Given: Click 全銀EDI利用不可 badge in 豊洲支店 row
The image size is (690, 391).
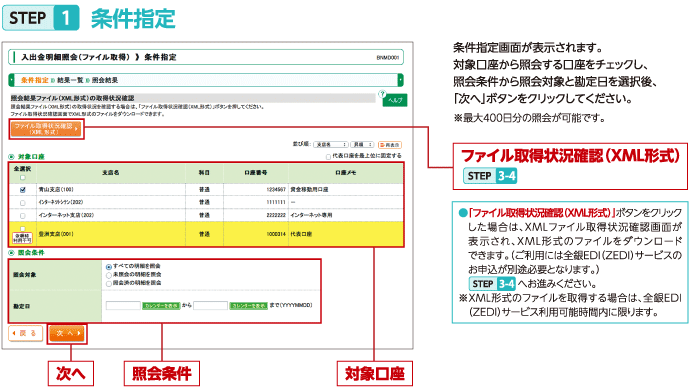Looking at the screenshot, I should 22,238.
